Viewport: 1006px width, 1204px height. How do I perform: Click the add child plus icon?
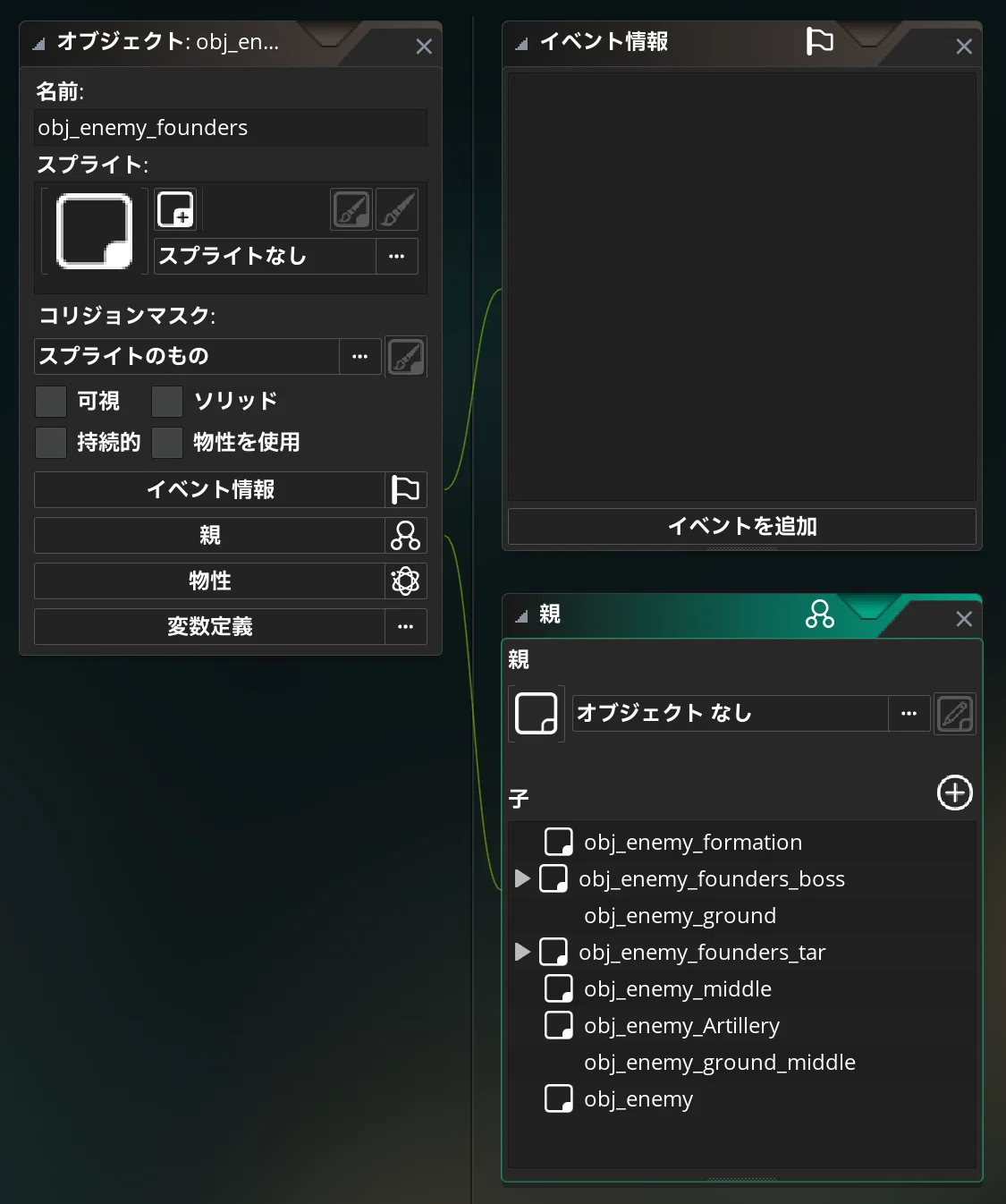[955, 793]
